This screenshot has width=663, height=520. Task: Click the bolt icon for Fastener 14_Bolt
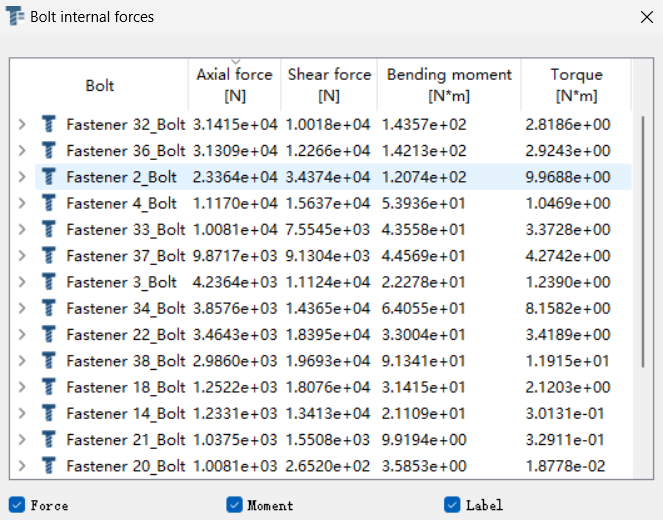coord(49,413)
